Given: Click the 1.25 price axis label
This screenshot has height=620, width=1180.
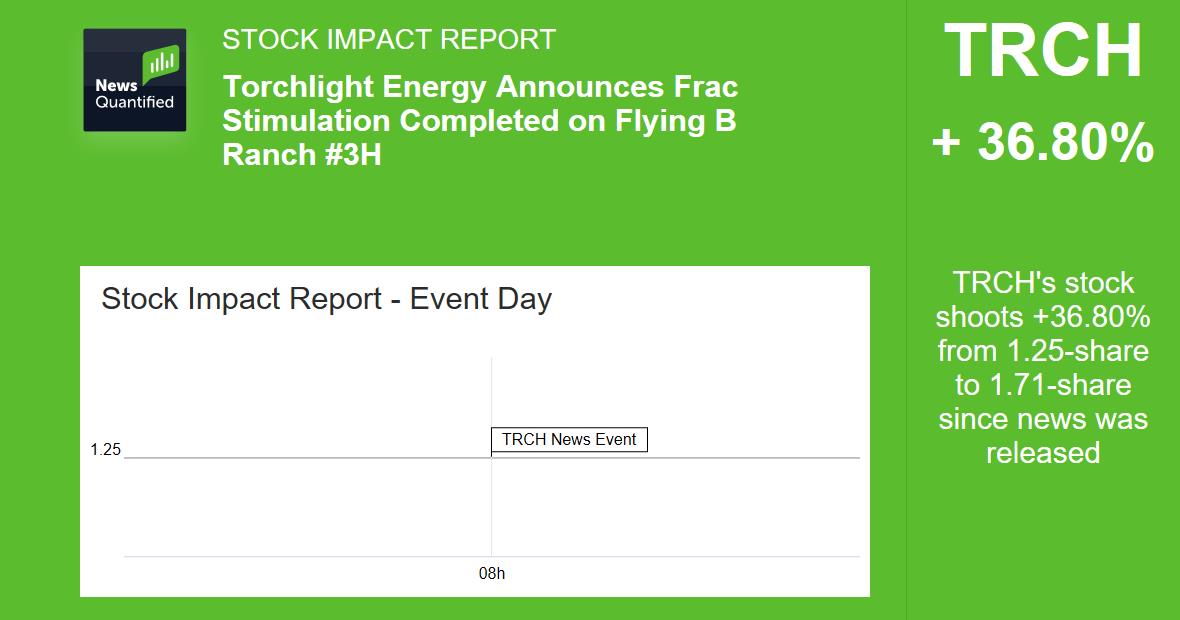Looking at the screenshot, I should pos(105,450).
